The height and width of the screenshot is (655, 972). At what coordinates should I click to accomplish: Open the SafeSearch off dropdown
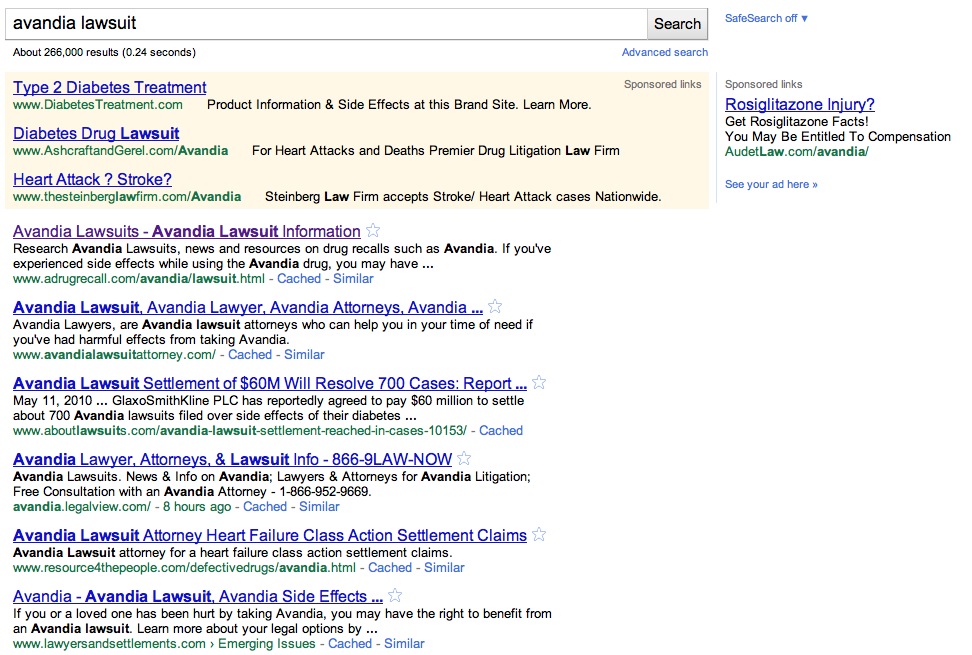766,19
